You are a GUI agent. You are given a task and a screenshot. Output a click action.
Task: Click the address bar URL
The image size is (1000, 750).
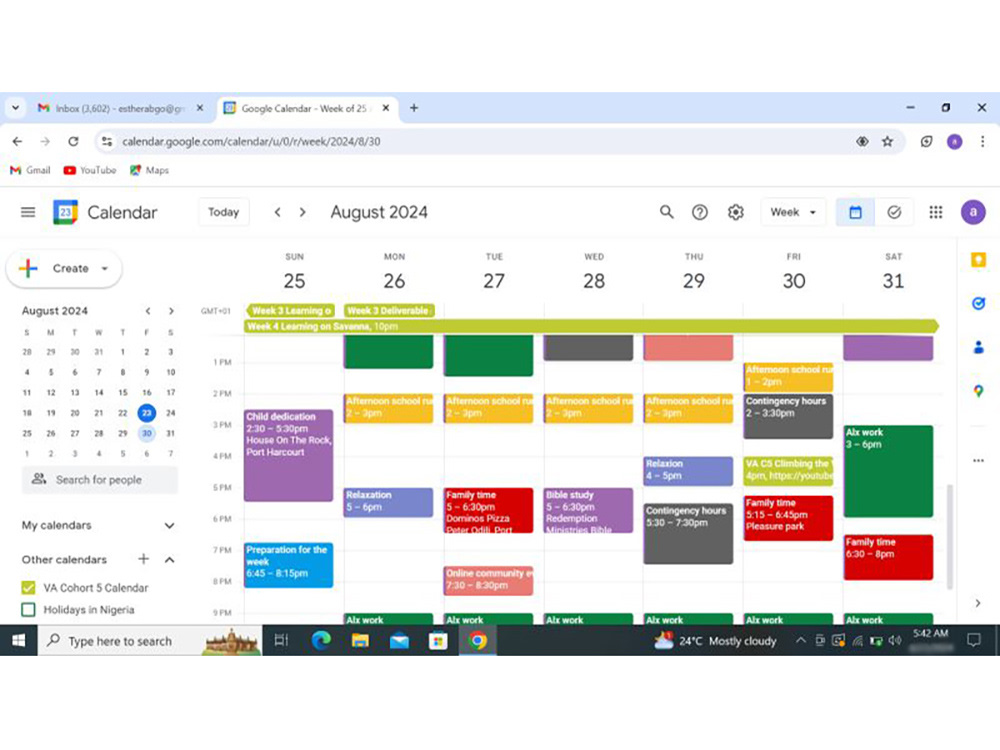pyautogui.click(x=251, y=142)
